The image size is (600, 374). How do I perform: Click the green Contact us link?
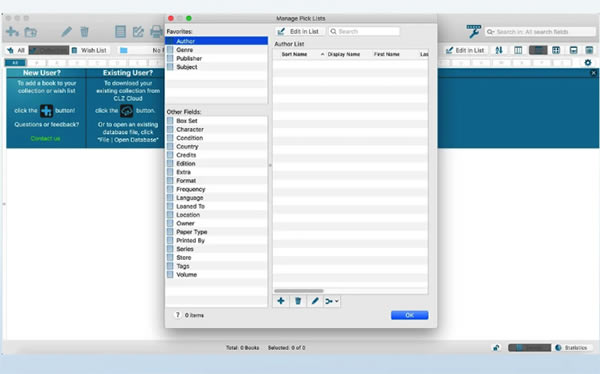coord(46,139)
